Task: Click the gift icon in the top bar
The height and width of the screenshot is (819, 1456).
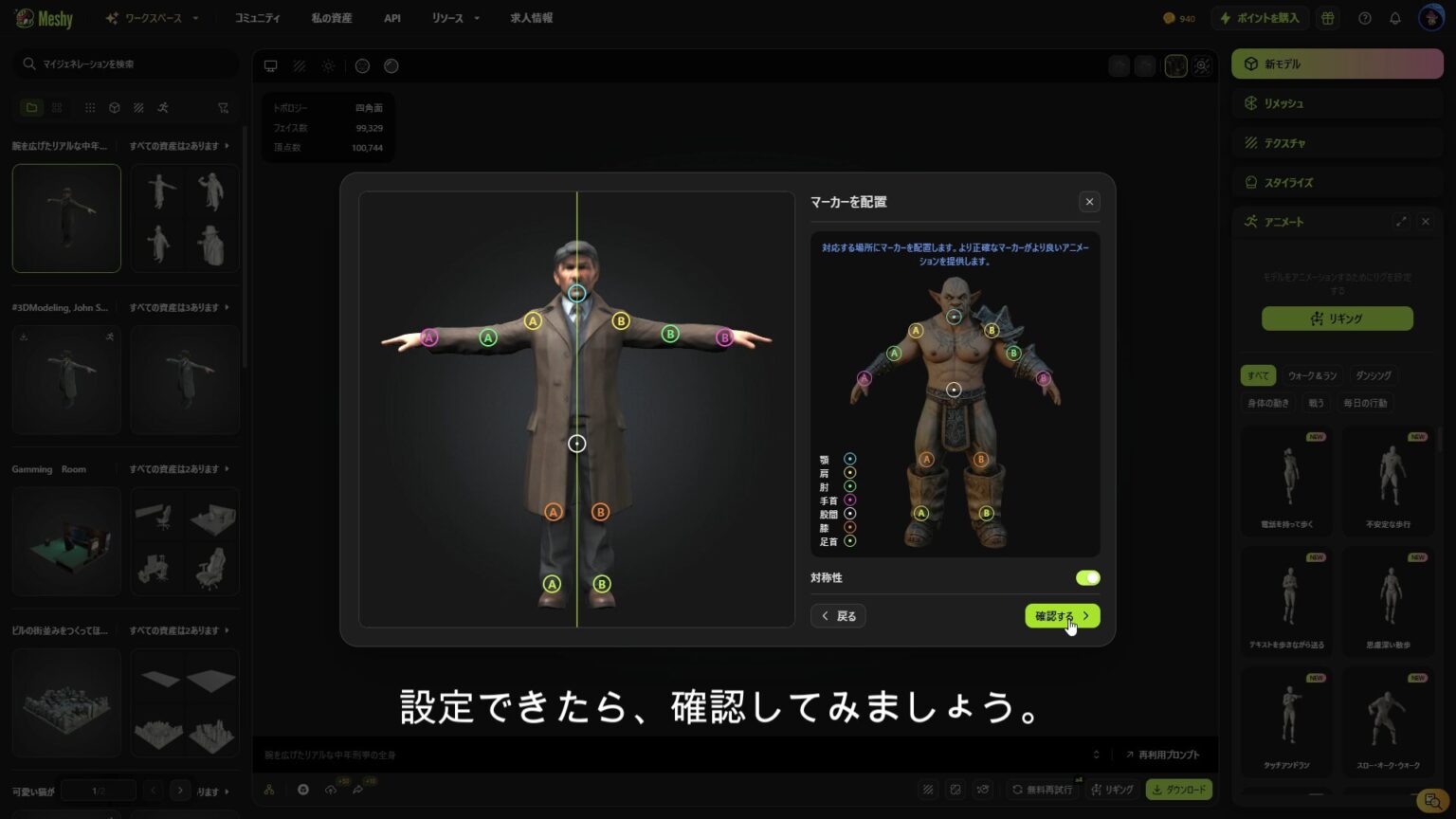Action: 1327,17
